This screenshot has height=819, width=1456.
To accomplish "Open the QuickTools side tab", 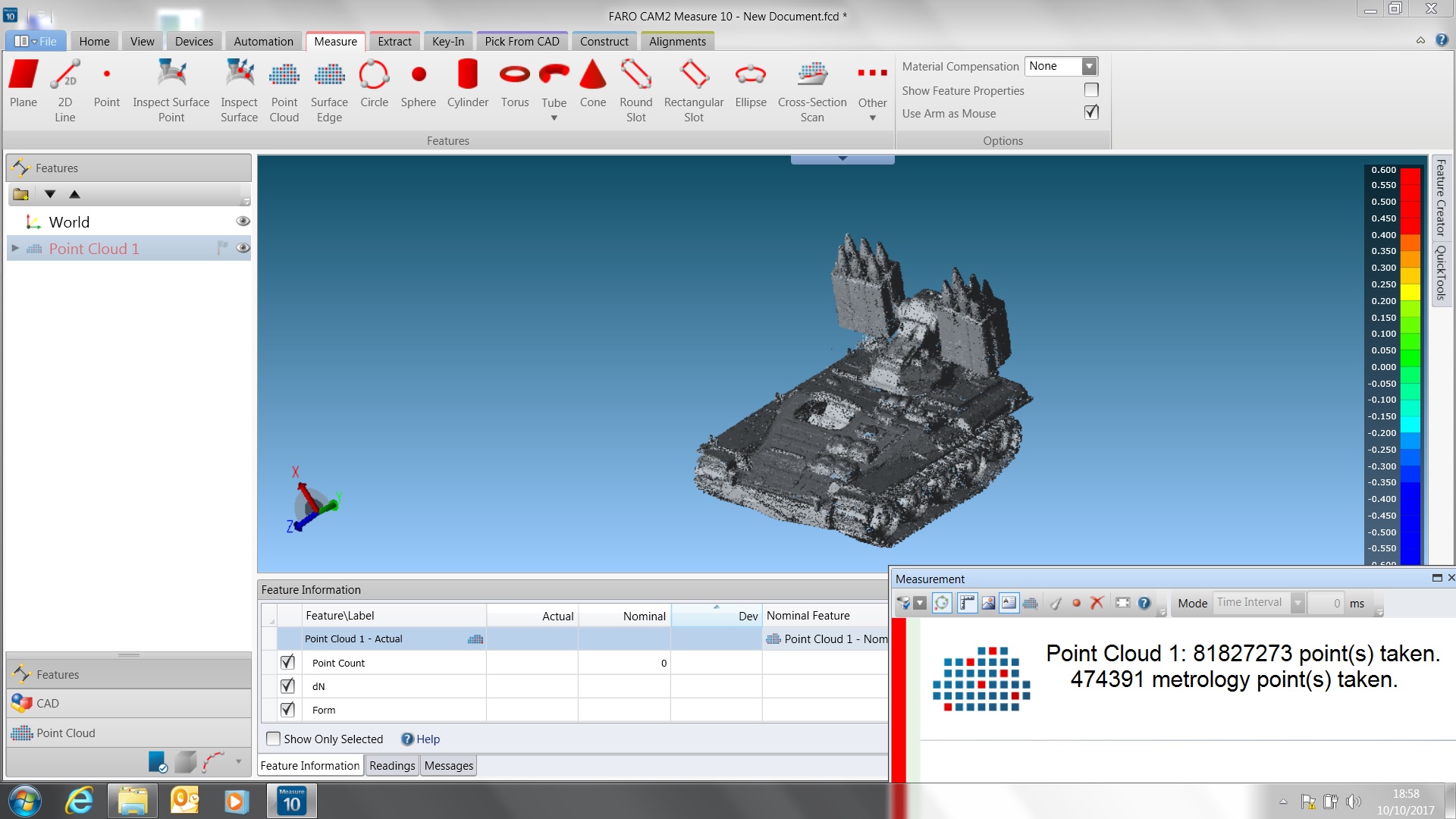I will (1441, 273).
